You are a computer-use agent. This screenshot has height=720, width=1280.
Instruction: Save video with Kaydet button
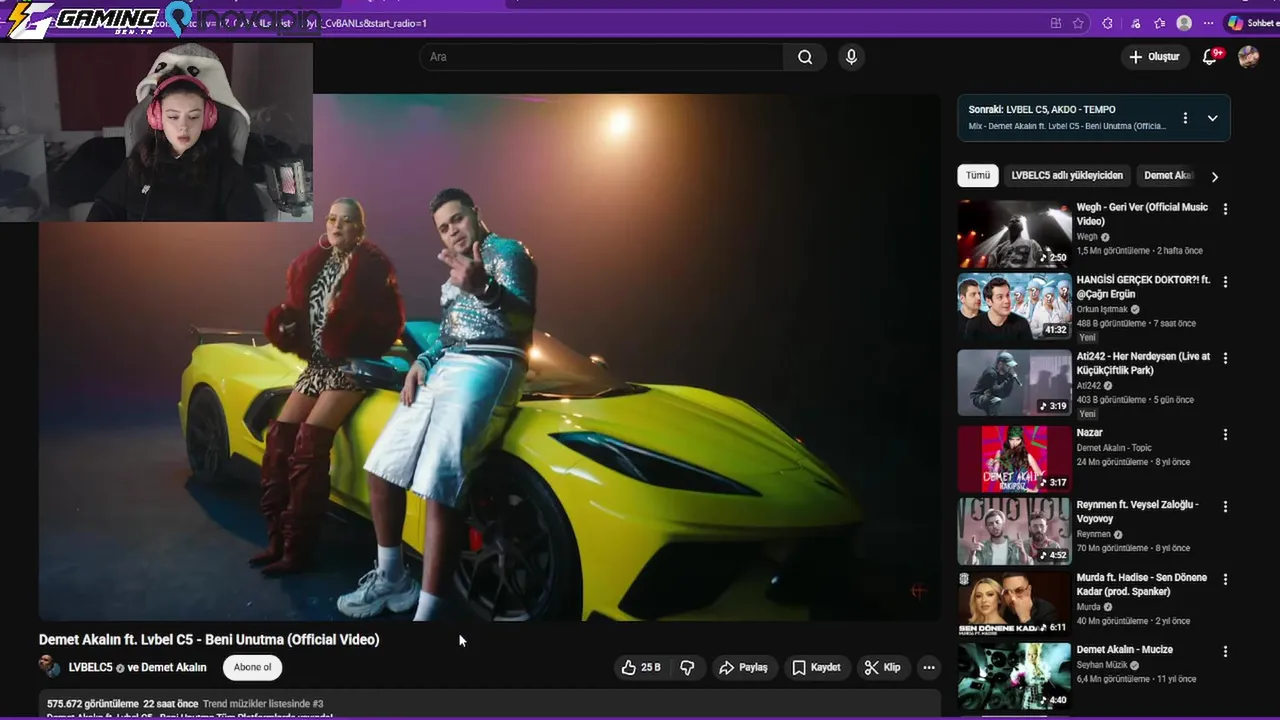click(816, 667)
